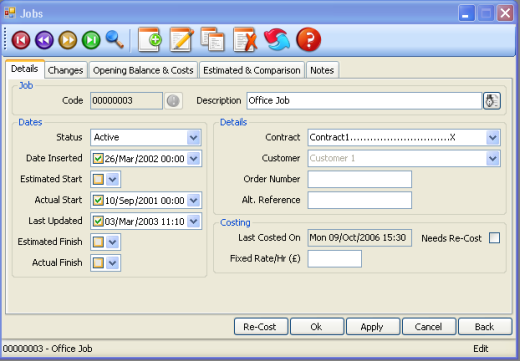
Task: Click the Re-Cost button
Action: (x=261, y=326)
